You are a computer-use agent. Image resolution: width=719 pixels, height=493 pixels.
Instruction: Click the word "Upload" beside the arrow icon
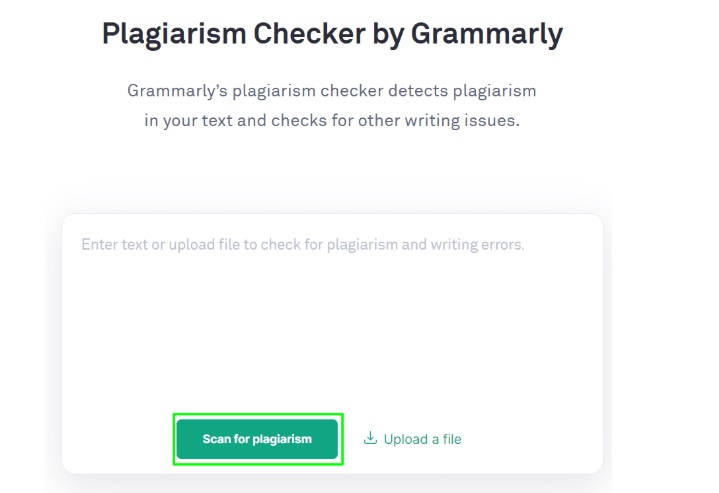pyautogui.click(x=404, y=439)
